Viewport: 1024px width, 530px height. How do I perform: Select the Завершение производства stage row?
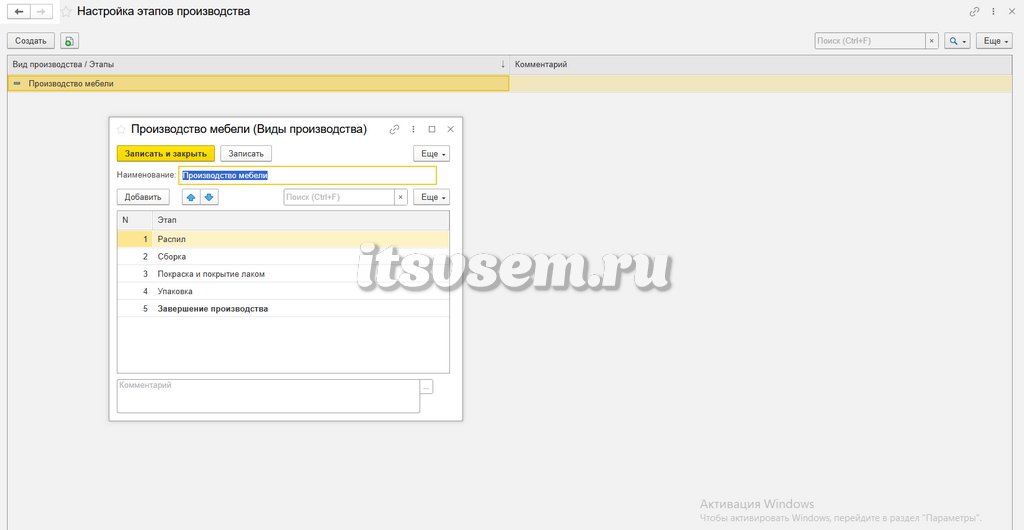coord(283,309)
